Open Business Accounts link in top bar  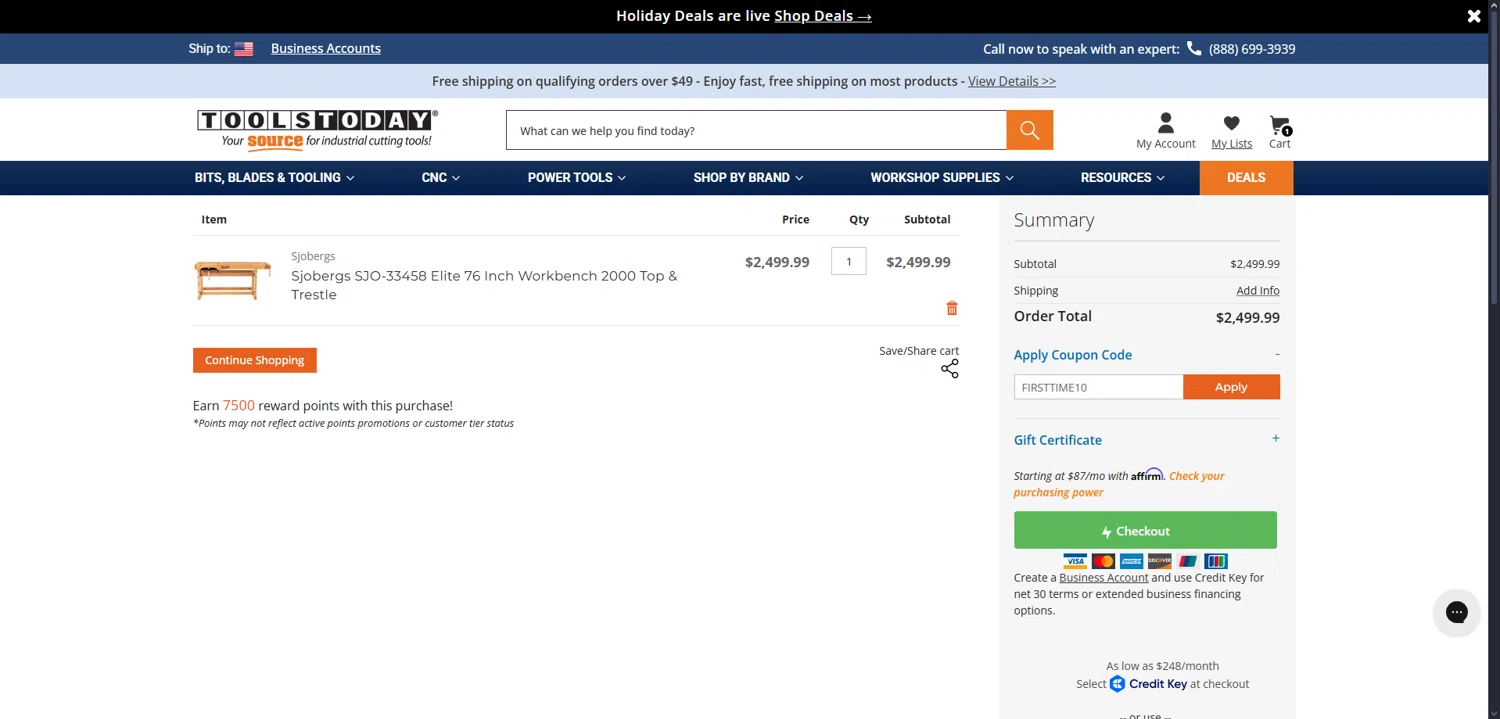[x=326, y=48]
